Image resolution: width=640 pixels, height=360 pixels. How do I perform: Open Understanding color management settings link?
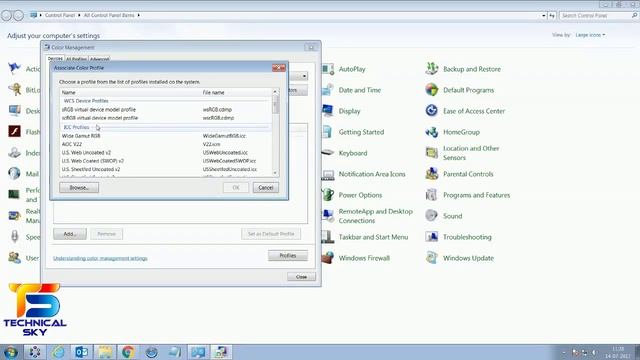pyautogui.click(x=100, y=258)
